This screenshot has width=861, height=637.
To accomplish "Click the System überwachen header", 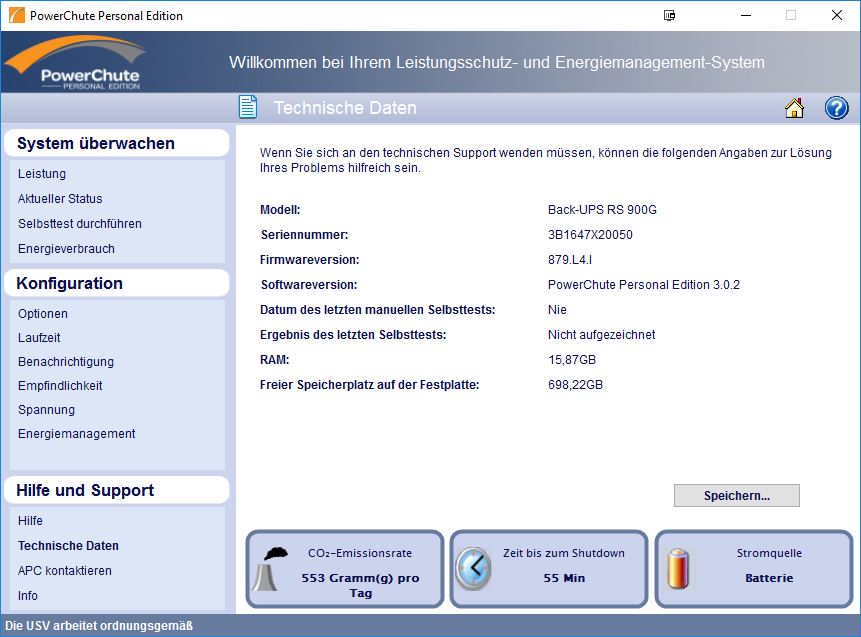I will 116,143.
